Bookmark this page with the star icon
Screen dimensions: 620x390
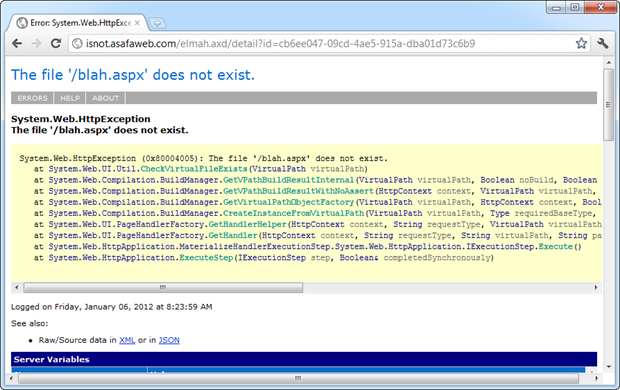(581, 43)
